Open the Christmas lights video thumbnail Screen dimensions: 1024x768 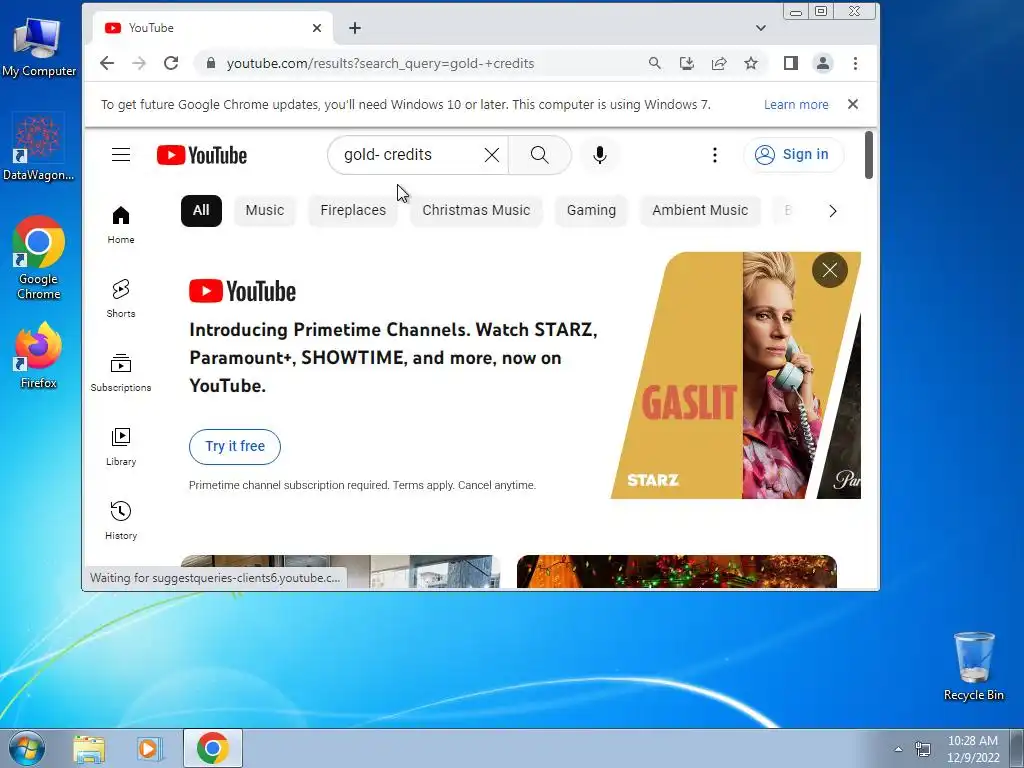677,571
